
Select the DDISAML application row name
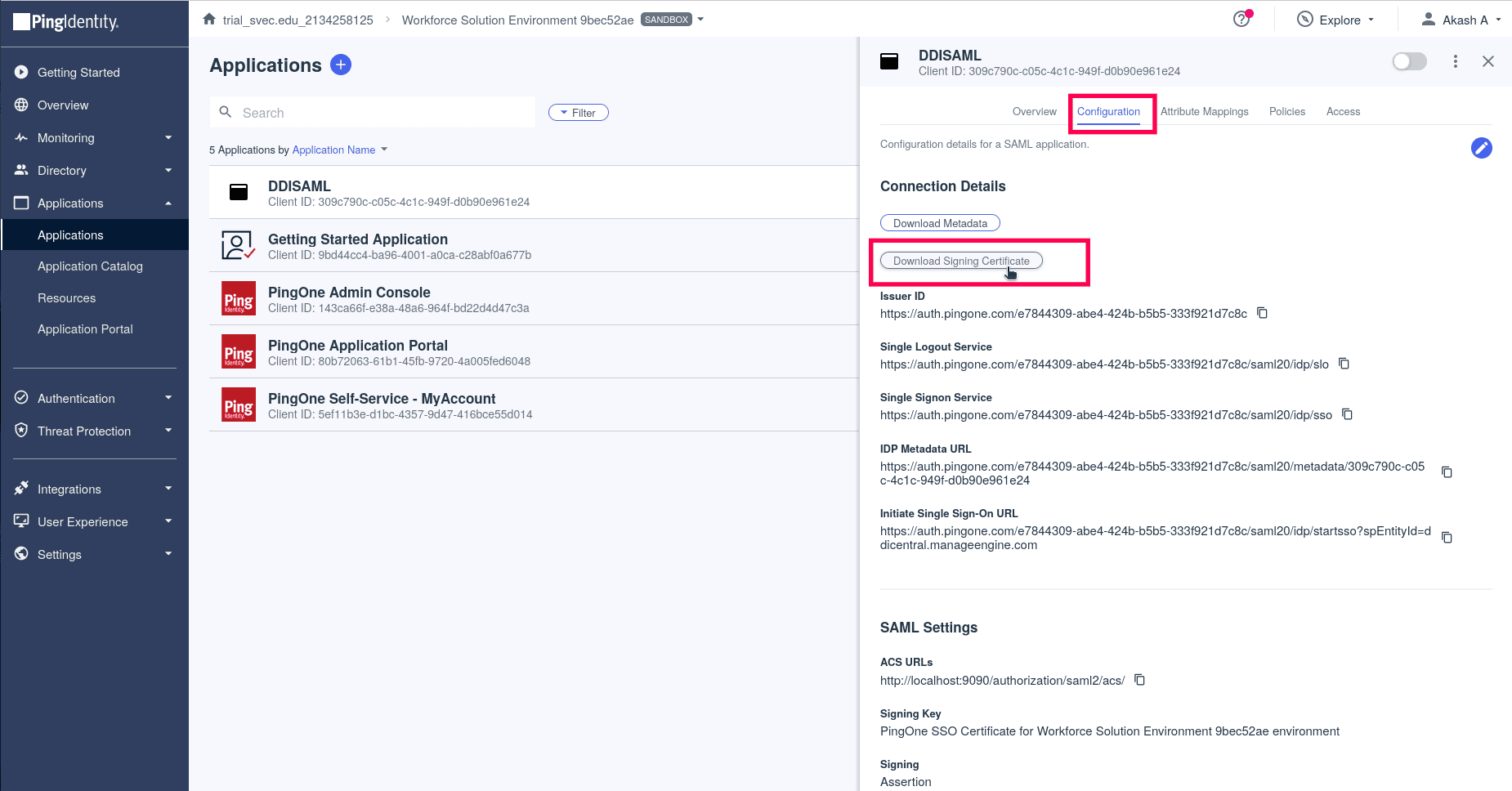pos(299,186)
